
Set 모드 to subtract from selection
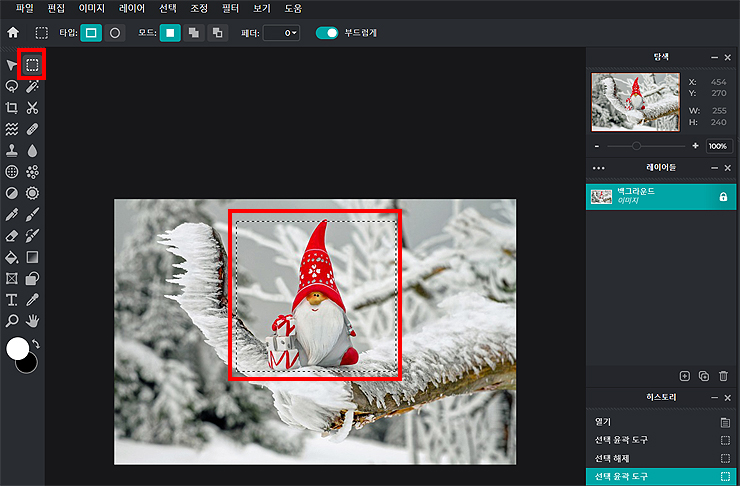coord(218,33)
